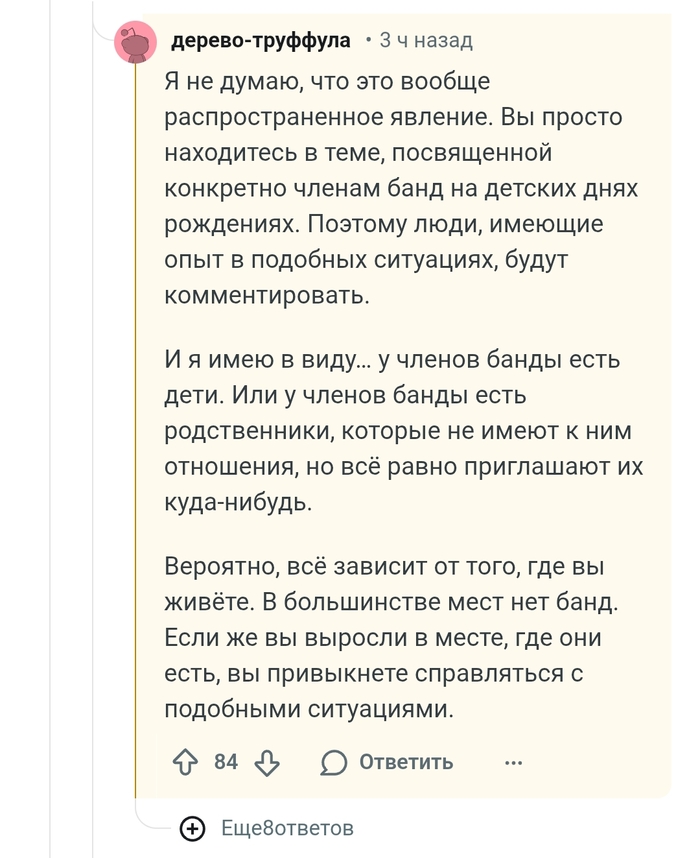
Task: Click the plus circle to expand replies
Action: pyautogui.click(x=192, y=828)
